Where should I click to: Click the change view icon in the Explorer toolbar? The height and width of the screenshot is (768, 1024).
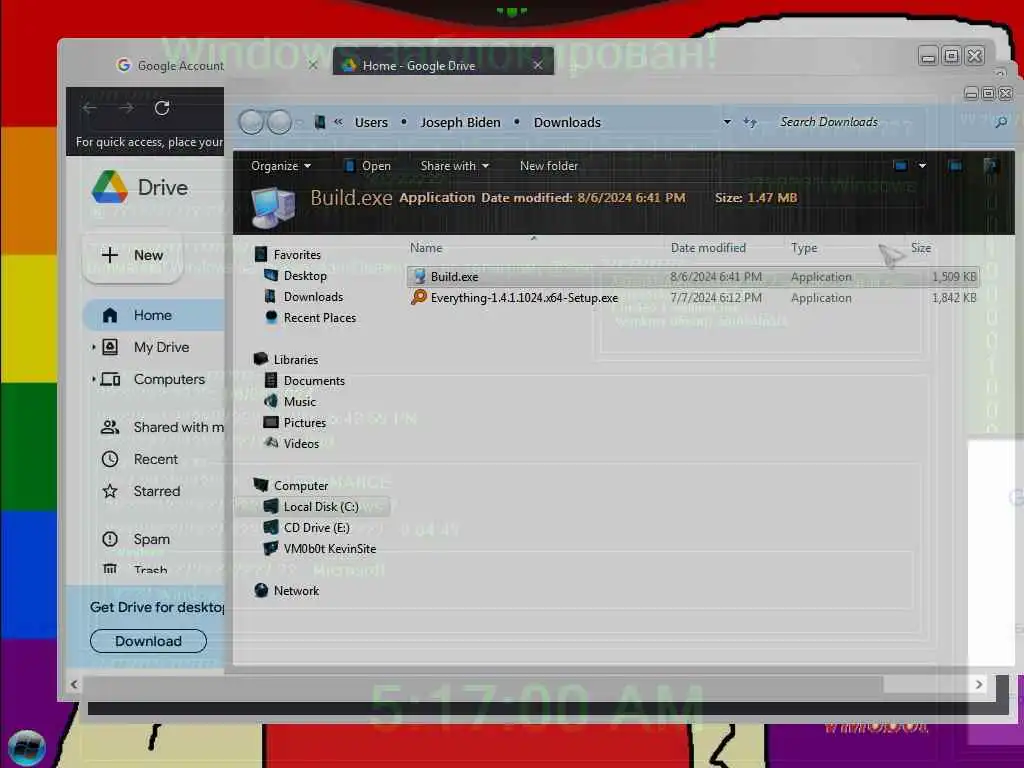(901, 166)
